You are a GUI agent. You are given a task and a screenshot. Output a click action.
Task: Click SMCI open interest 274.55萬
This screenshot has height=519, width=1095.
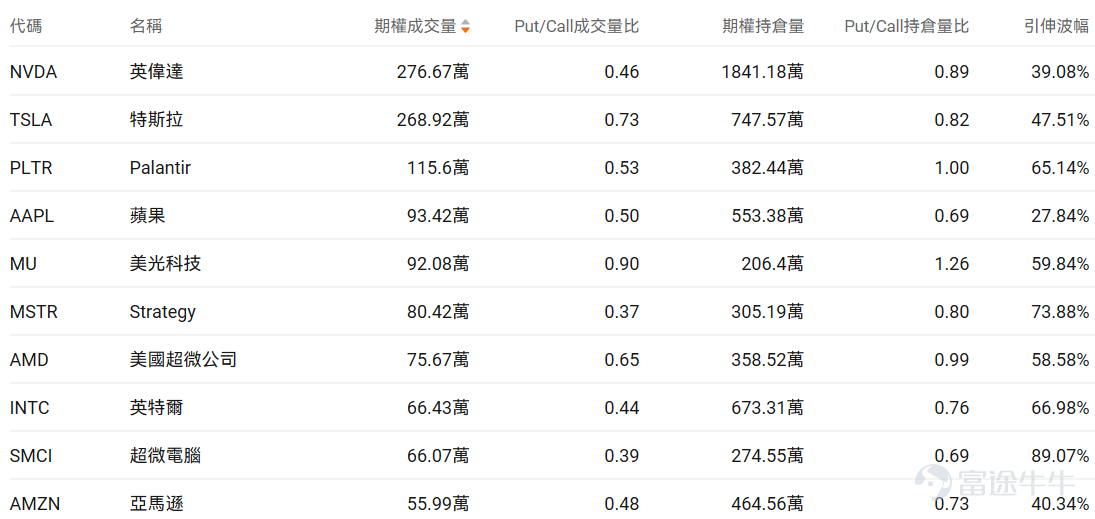click(767, 455)
